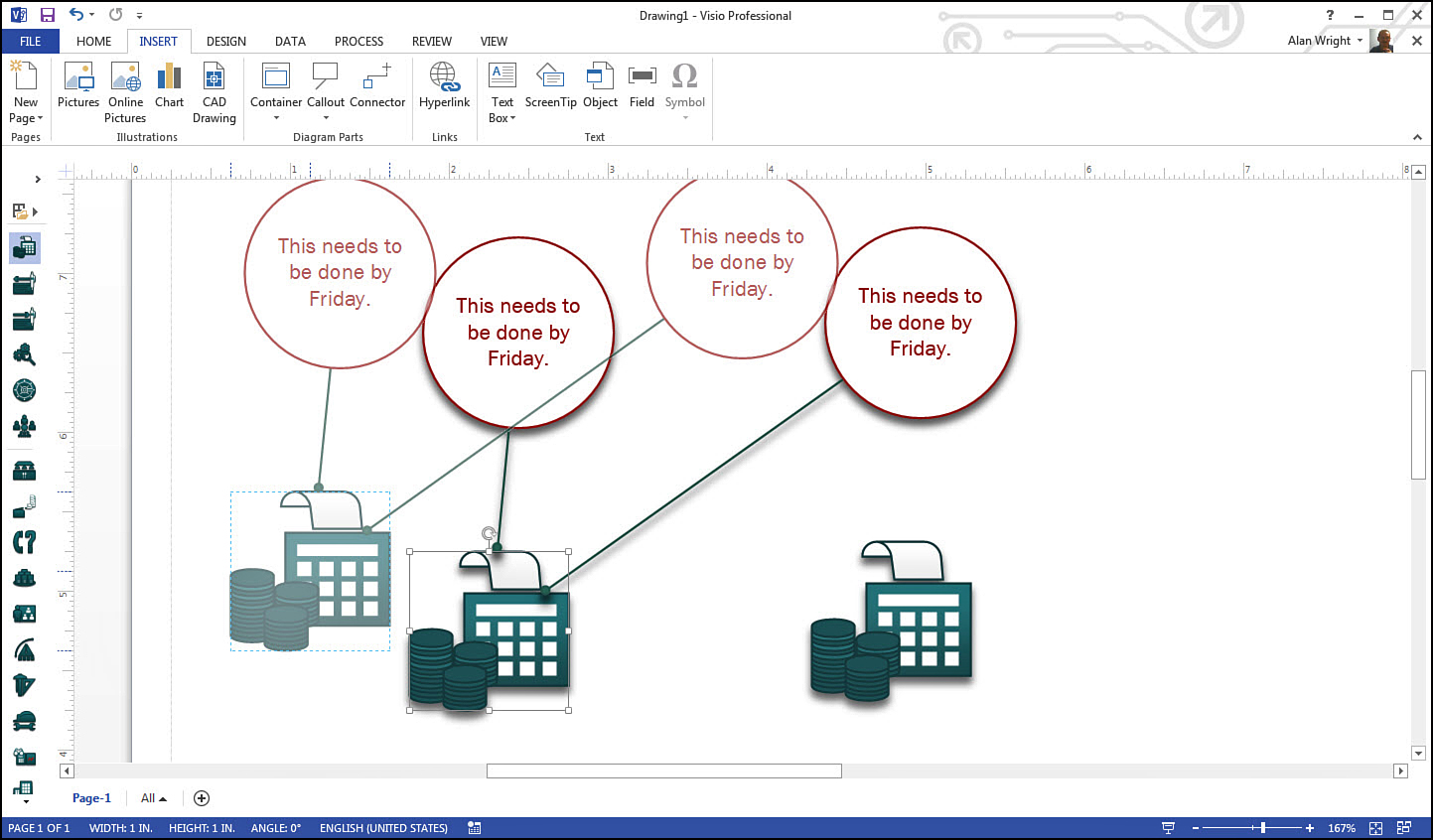This screenshot has width=1433, height=840.
Task: Select the magnifying glass stencil shape
Action: click(25, 354)
